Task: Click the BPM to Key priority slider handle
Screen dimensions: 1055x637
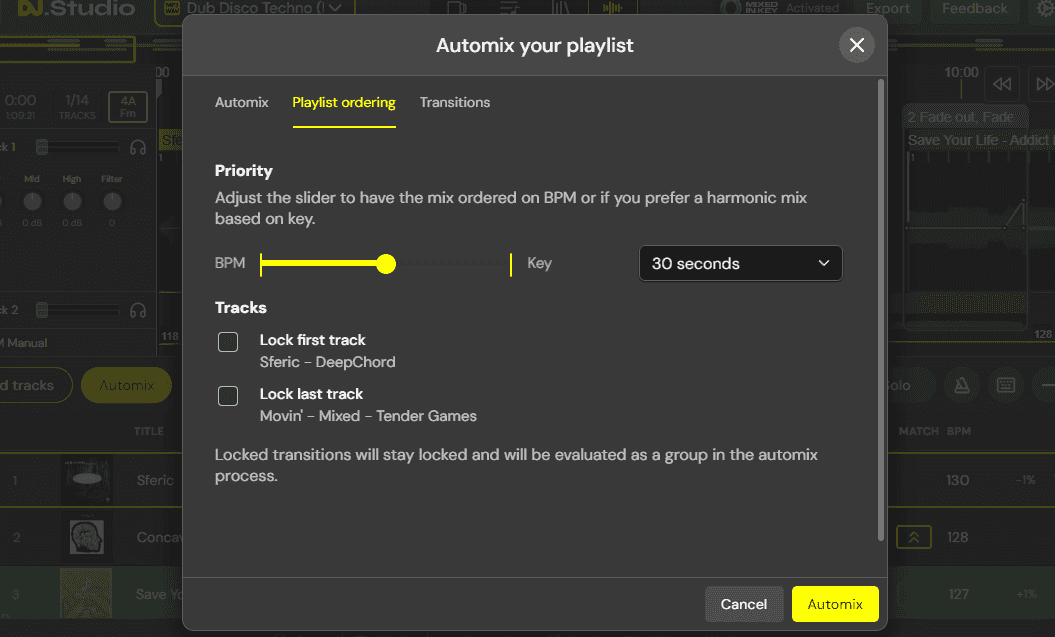Action: pyautogui.click(x=386, y=264)
